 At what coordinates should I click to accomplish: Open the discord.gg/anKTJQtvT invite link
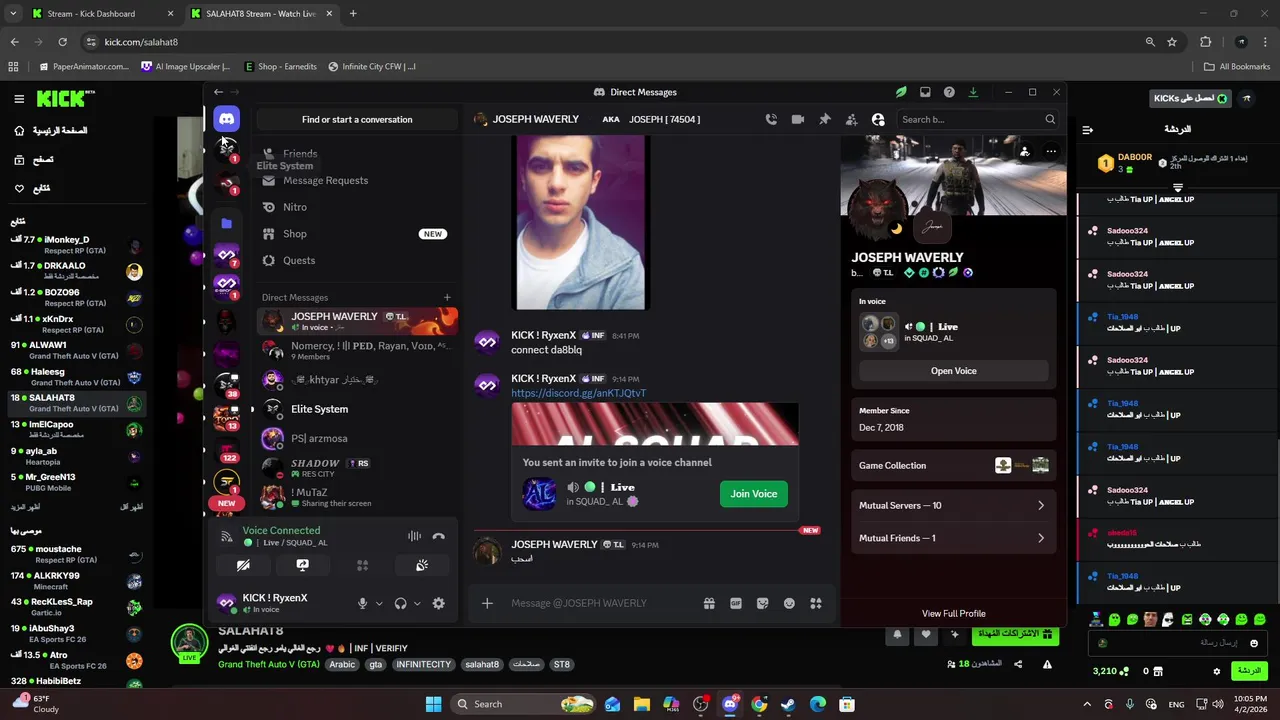click(578, 393)
